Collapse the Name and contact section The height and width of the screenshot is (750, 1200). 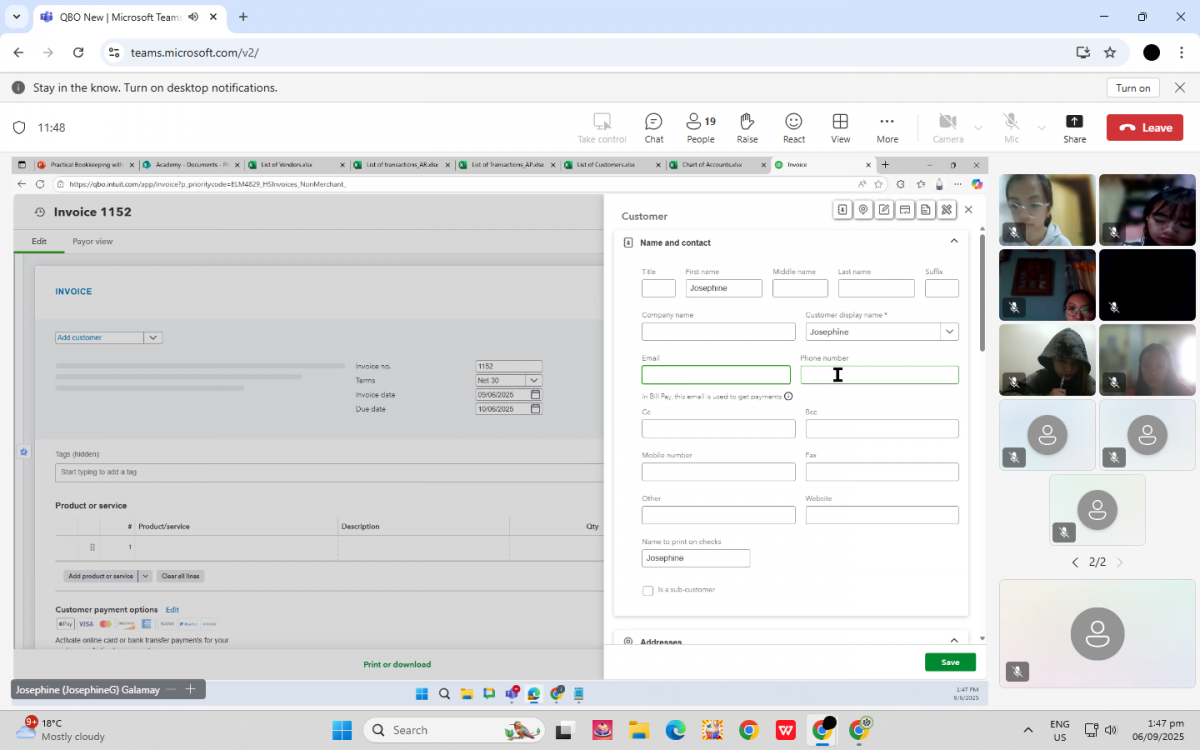[953, 241]
